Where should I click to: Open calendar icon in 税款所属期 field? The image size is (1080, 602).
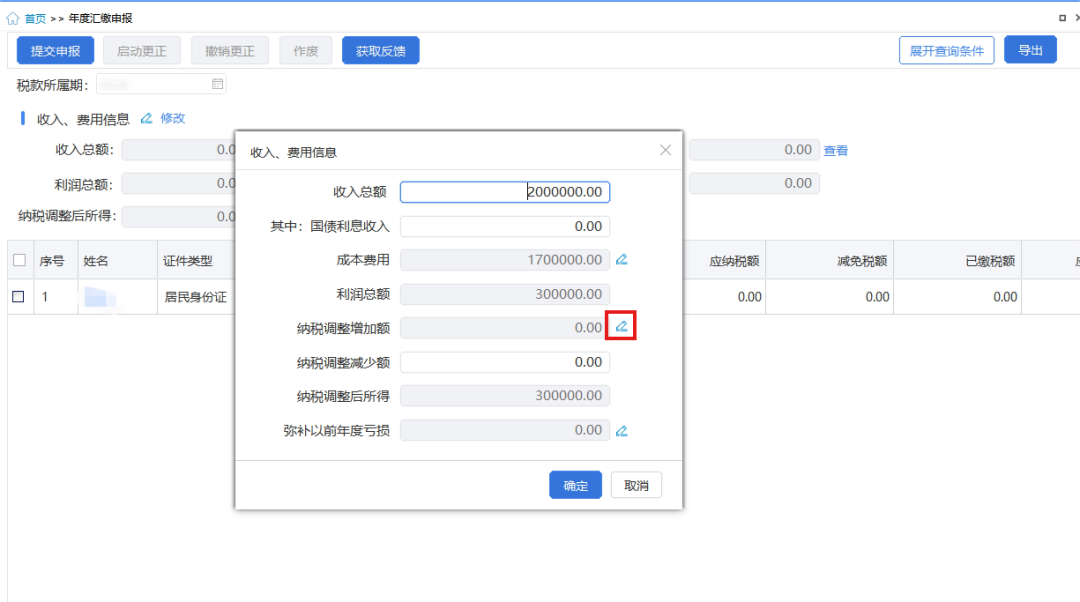click(x=217, y=84)
